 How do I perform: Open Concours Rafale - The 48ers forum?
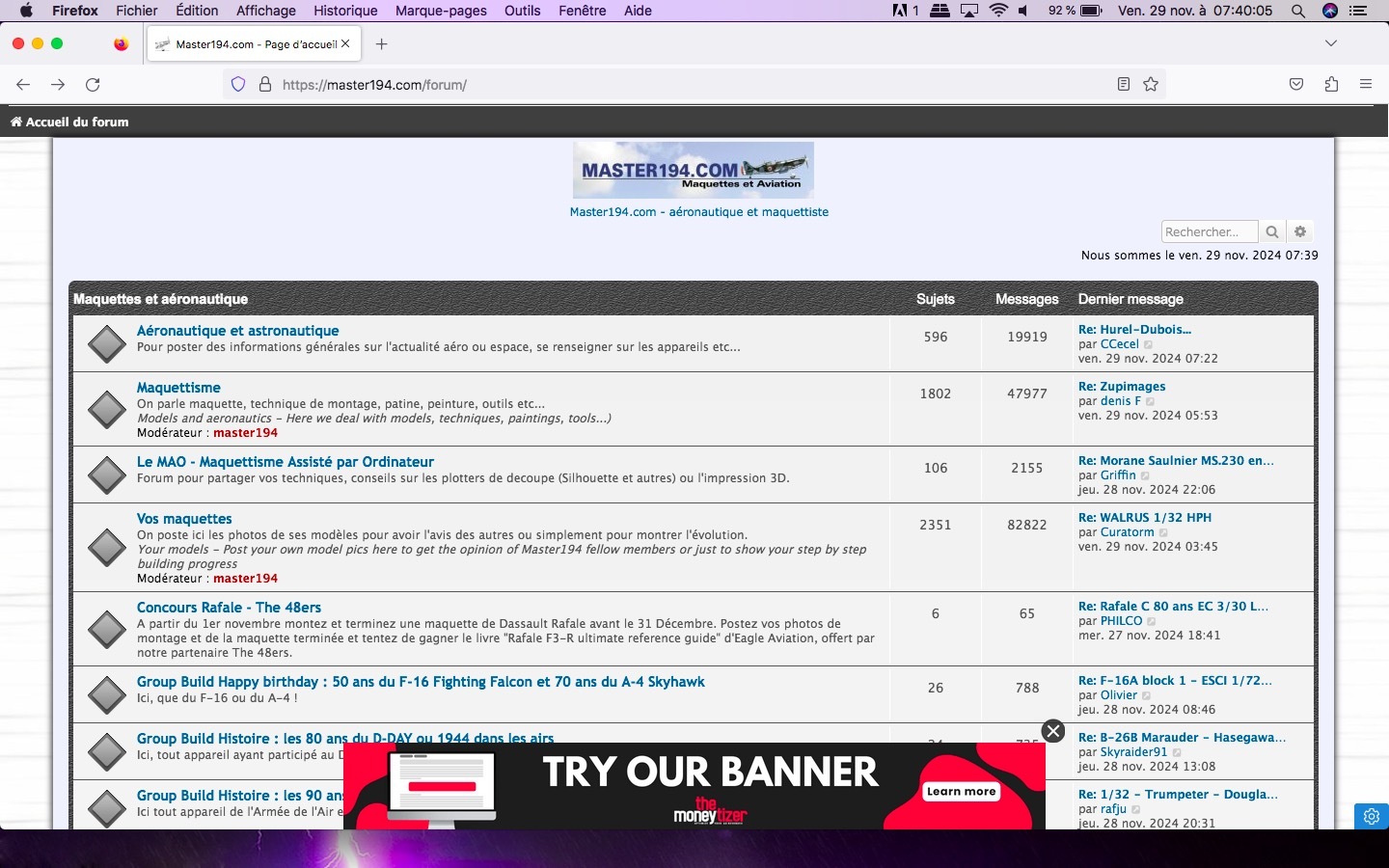[229, 608]
